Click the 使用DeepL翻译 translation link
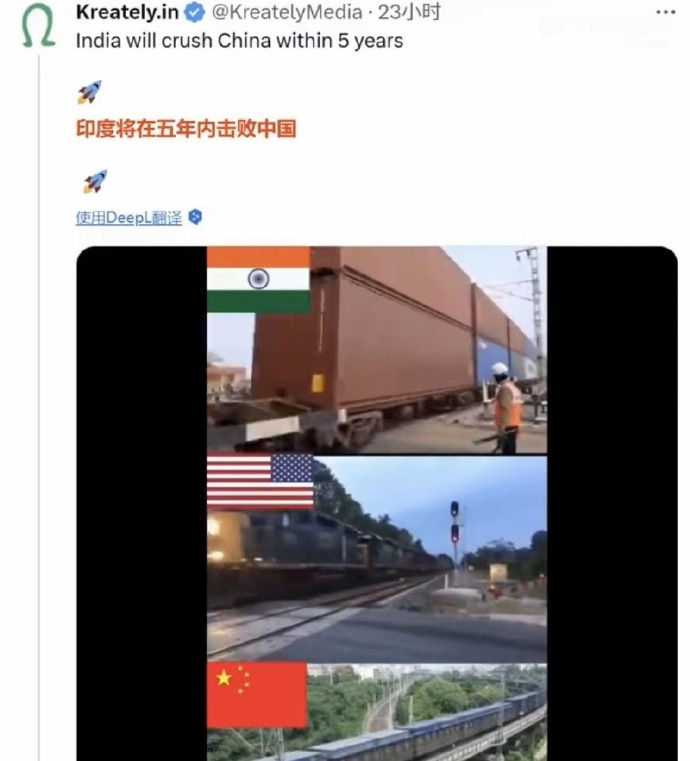Screen dimensions: 690x761 [129, 218]
